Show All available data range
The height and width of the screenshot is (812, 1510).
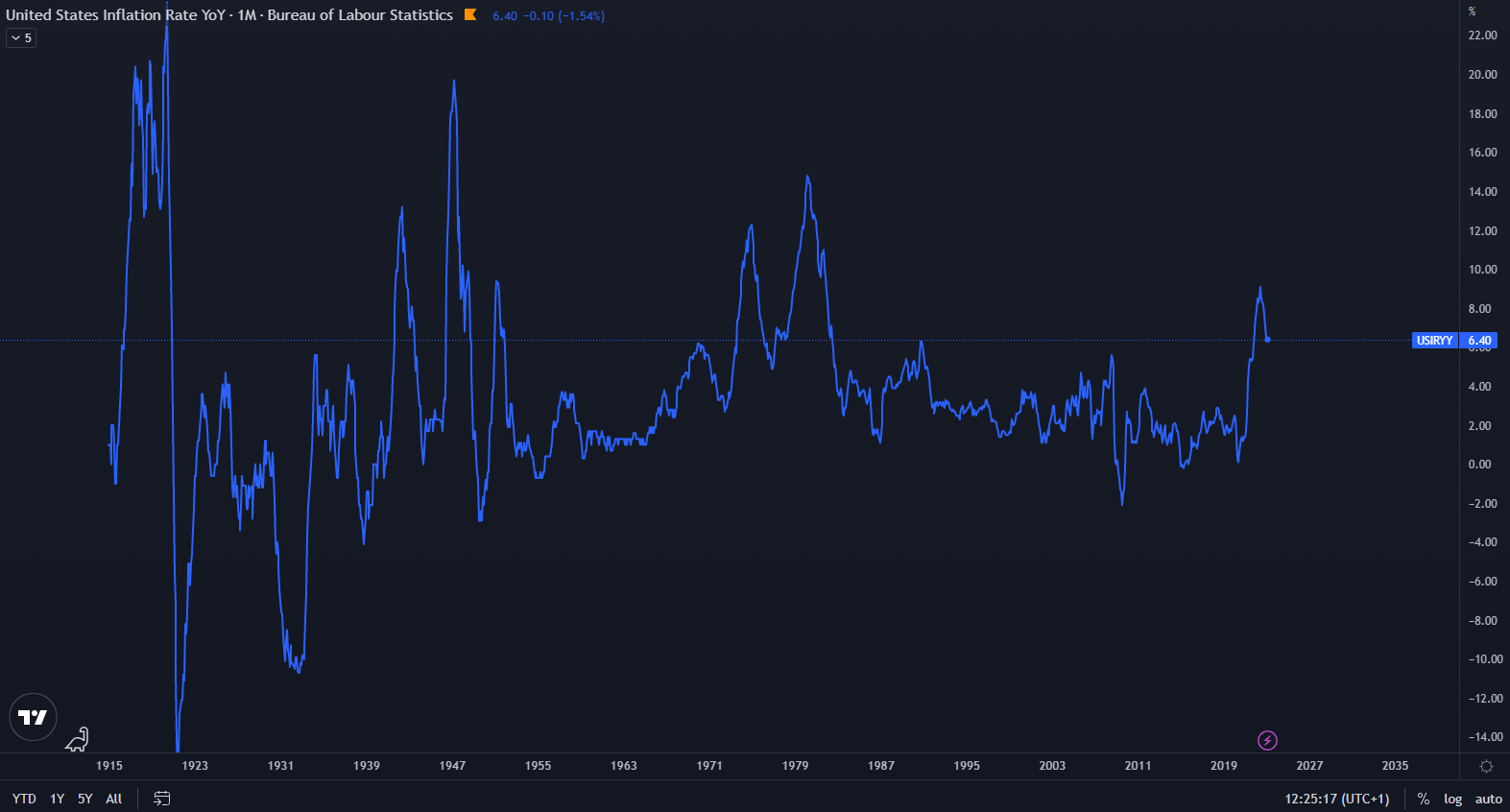(x=114, y=799)
